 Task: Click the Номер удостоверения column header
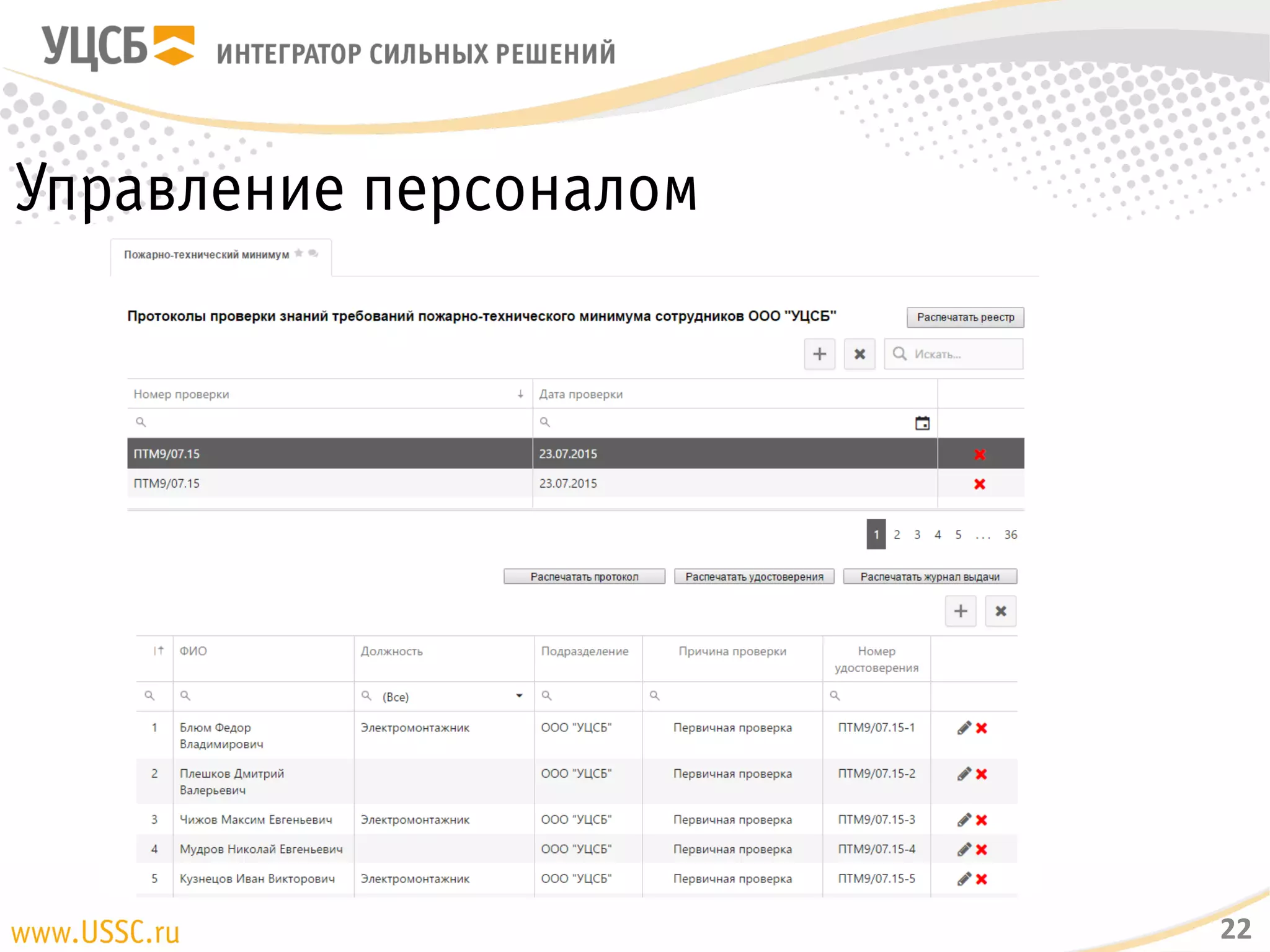877,659
